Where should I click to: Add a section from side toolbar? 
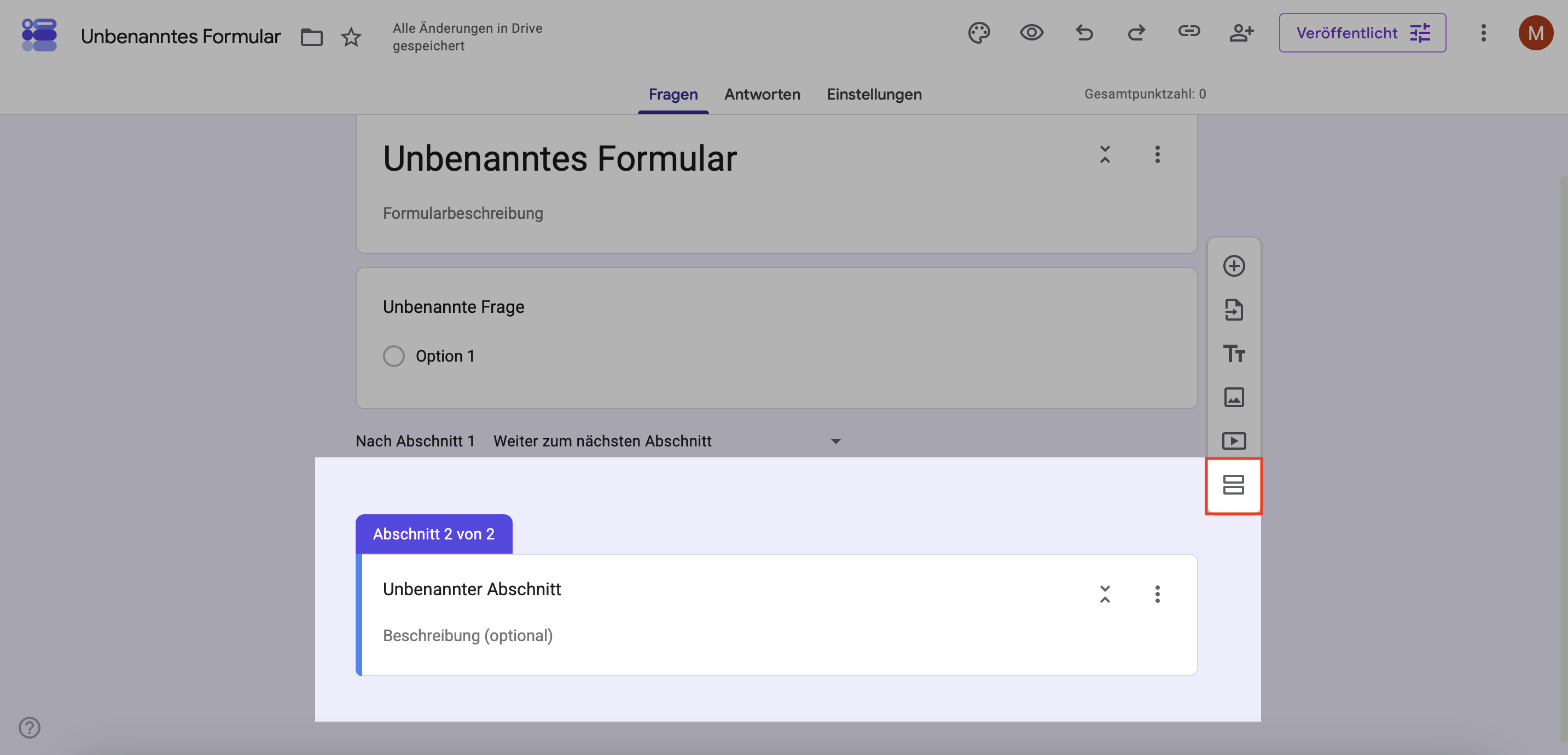1234,485
